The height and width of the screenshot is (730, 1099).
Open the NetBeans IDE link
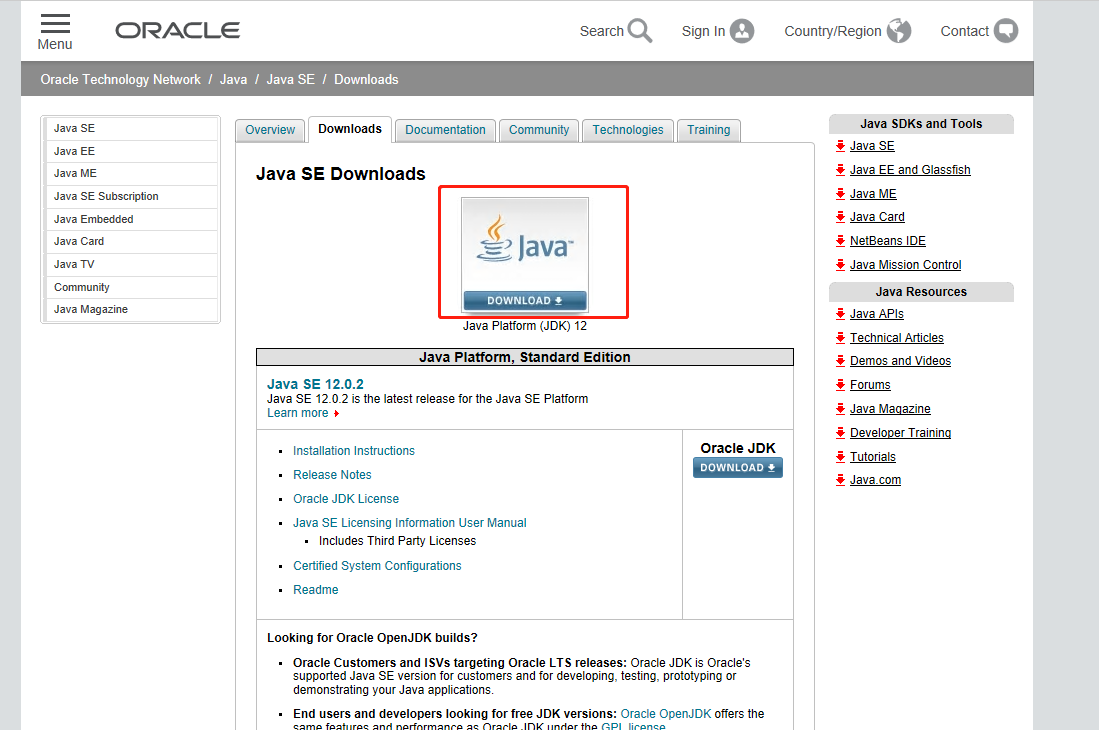887,241
